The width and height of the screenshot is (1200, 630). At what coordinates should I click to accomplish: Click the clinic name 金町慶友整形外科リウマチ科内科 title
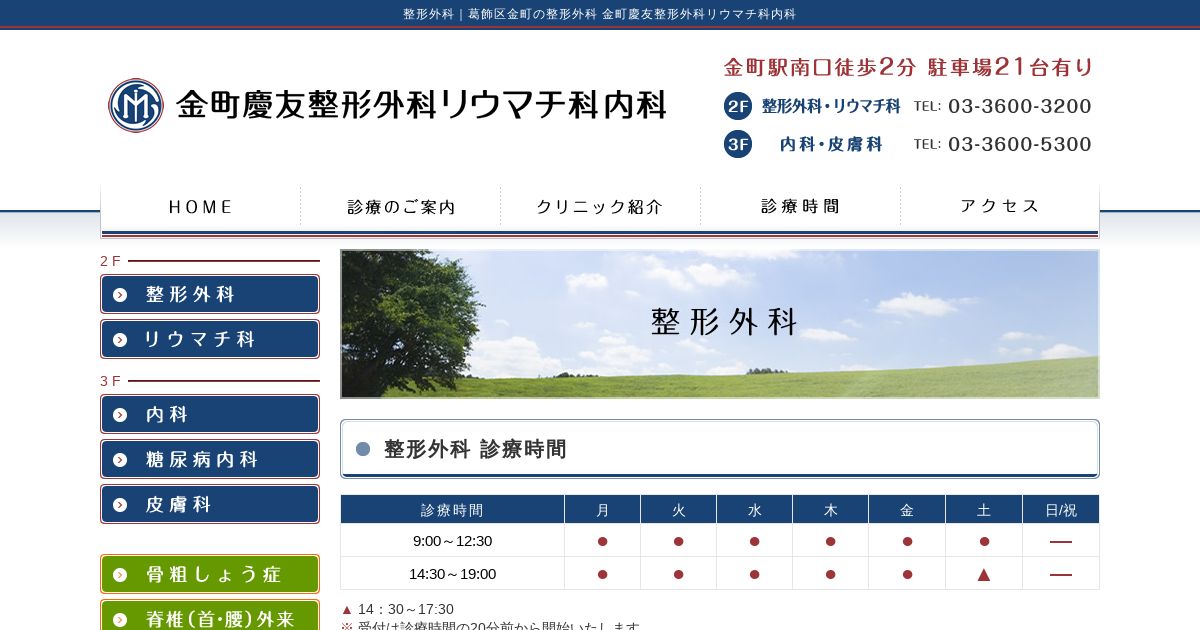(421, 105)
